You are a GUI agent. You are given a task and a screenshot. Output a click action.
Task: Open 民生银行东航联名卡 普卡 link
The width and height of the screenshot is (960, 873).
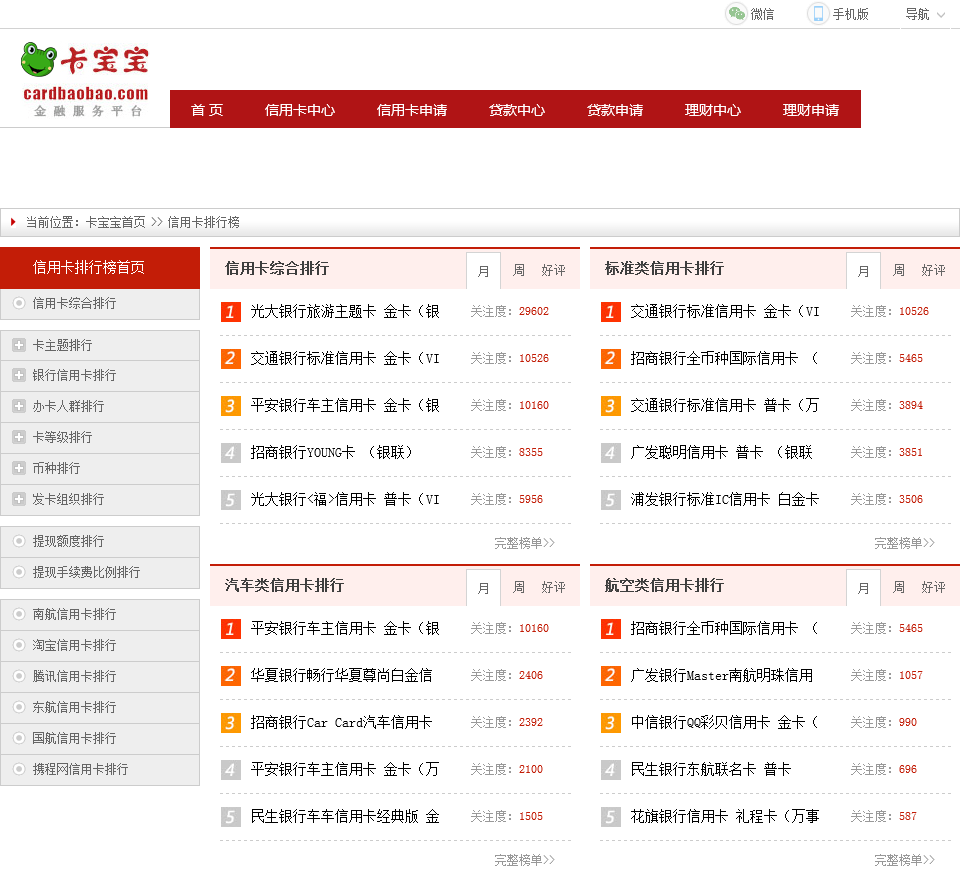711,769
